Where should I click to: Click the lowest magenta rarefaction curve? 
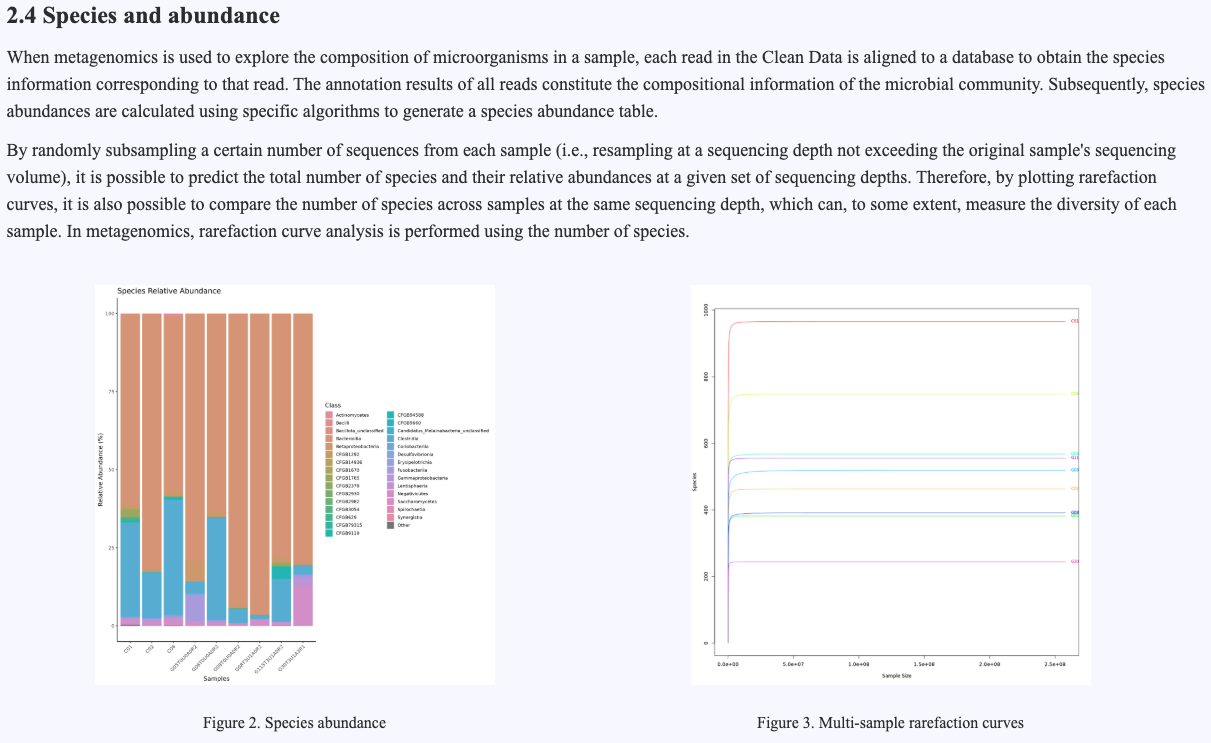click(900, 562)
